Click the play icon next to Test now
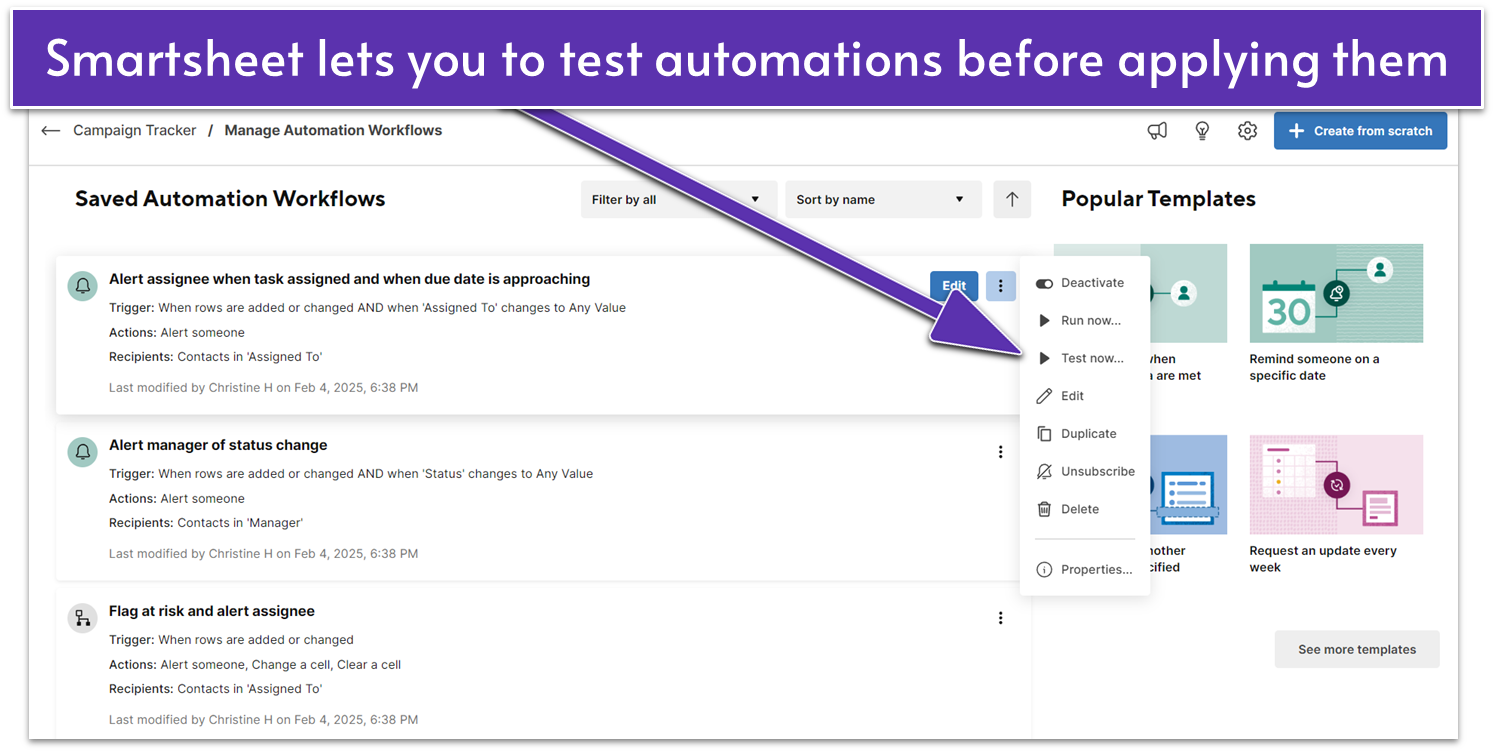Viewport: 1494px width, 752px height. point(1044,358)
